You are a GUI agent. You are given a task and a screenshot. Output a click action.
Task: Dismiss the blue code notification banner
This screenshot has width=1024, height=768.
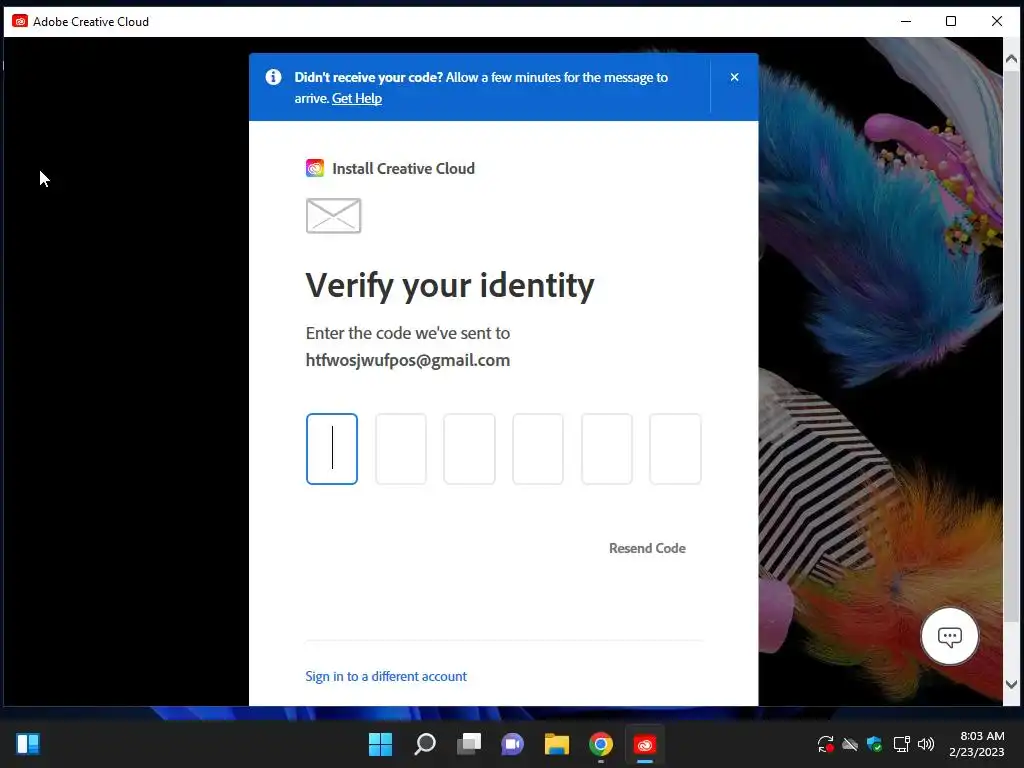734,77
